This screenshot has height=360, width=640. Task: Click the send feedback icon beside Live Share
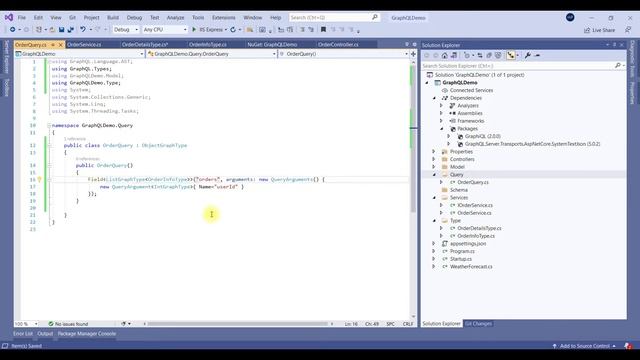tap(628, 30)
